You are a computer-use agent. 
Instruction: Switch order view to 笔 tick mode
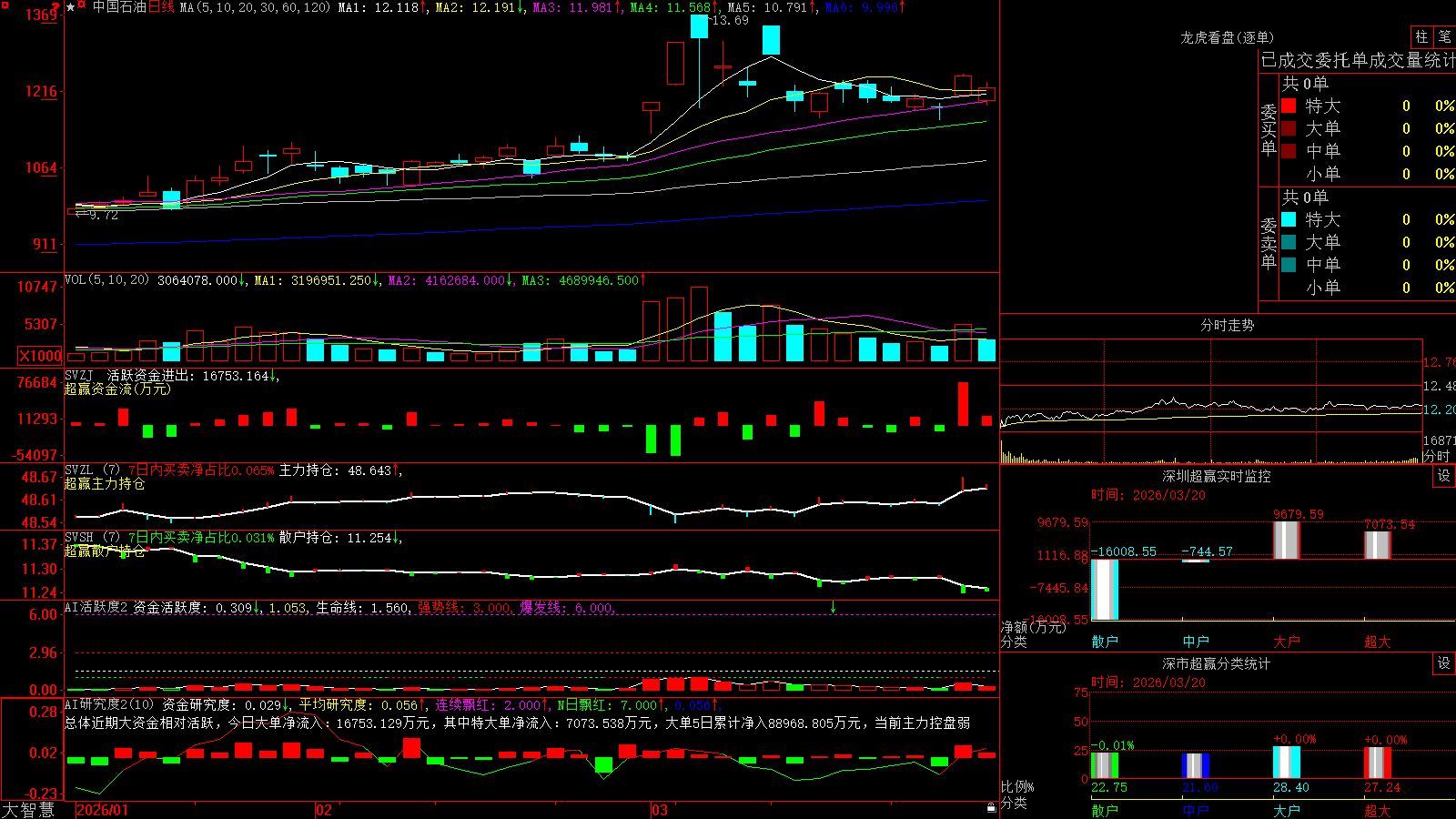pos(1444,36)
